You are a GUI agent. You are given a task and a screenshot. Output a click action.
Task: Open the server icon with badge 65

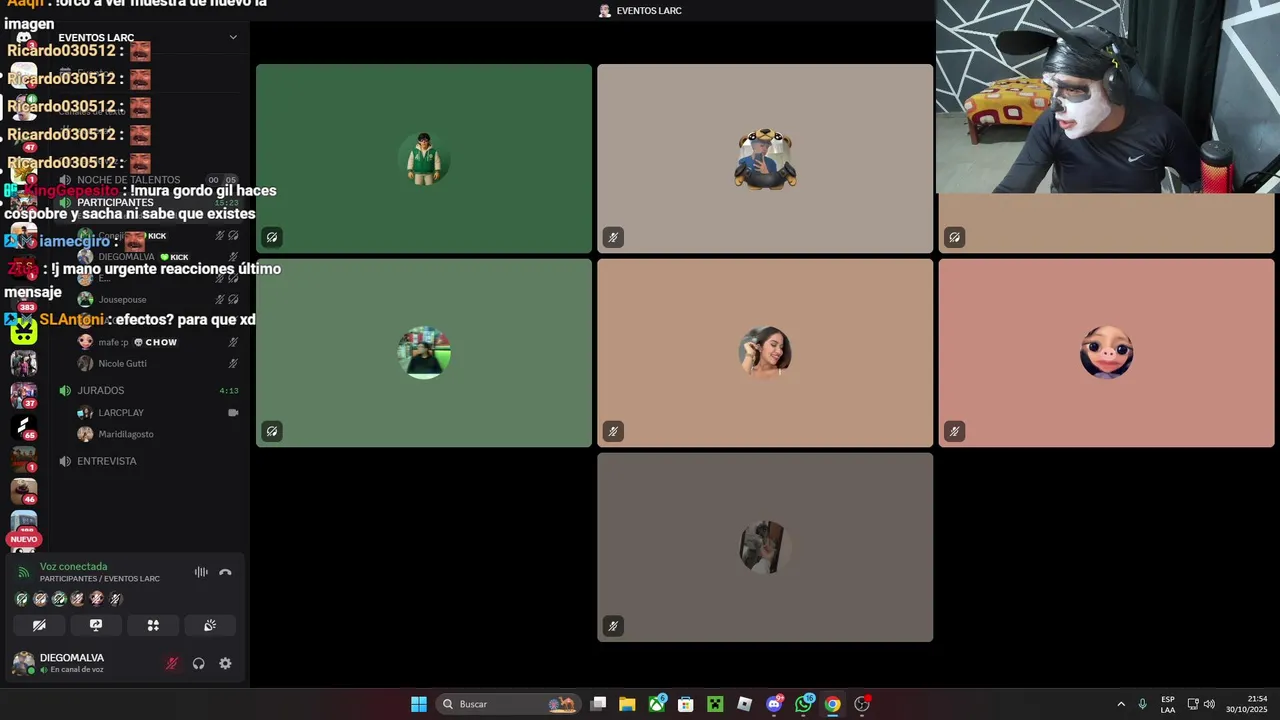pos(24,427)
